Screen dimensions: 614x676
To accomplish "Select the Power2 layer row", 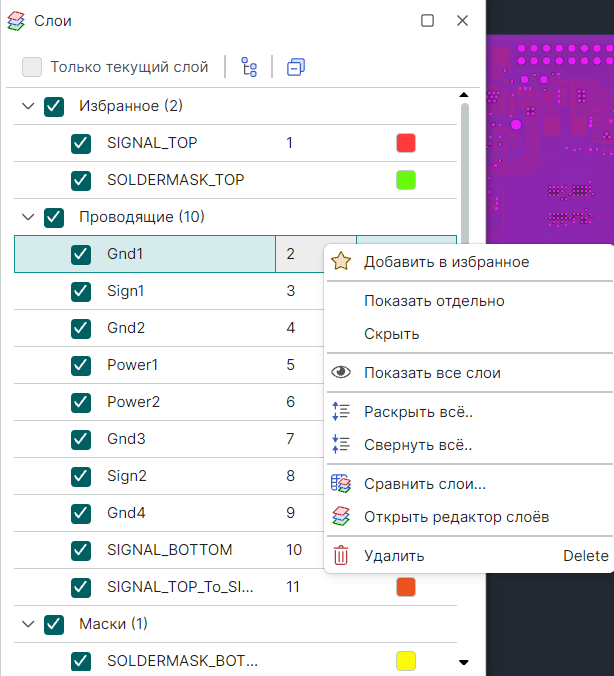I will (x=169, y=402).
